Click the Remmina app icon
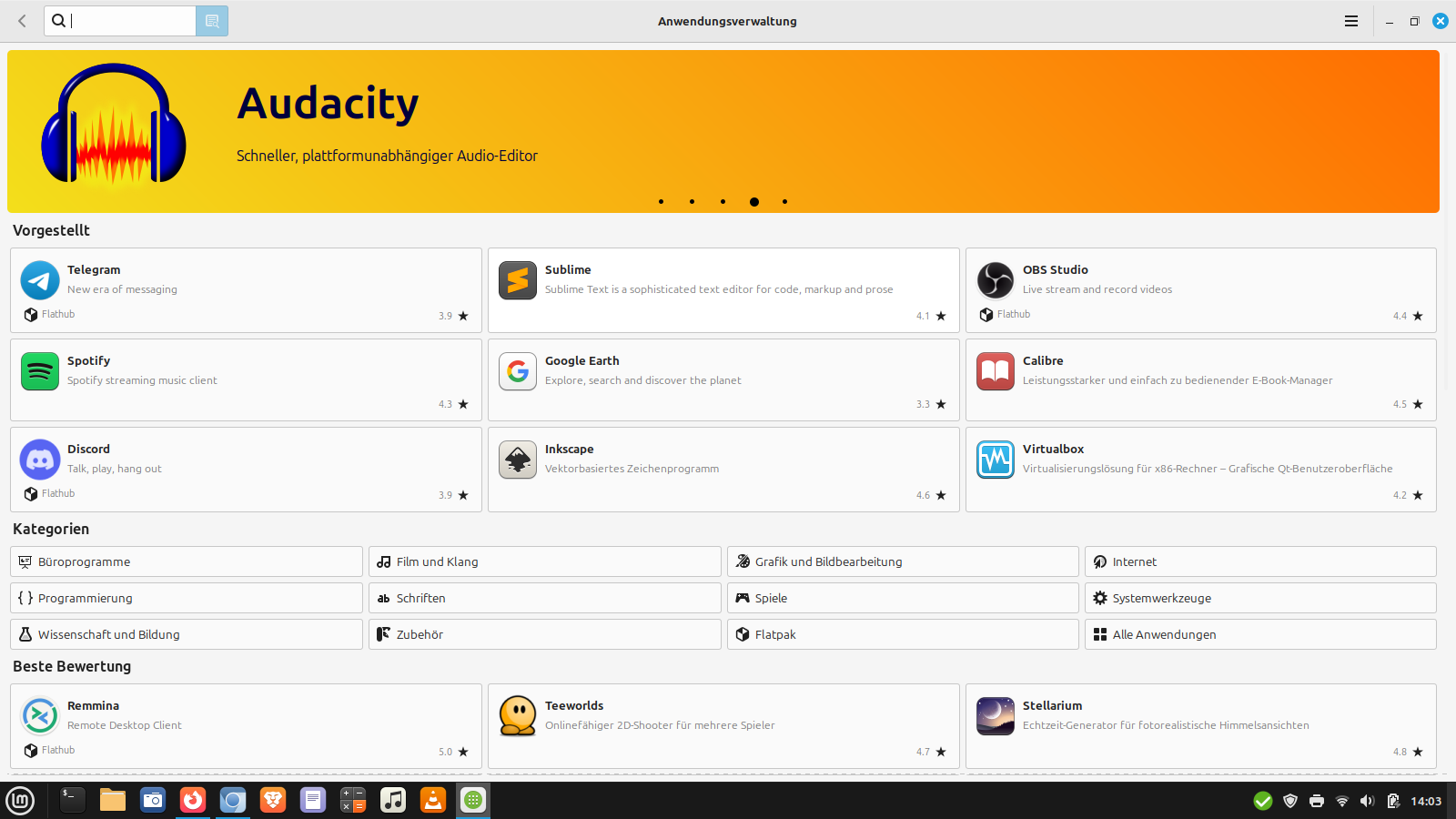The height and width of the screenshot is (819, 1456). (x=40, y=716)
